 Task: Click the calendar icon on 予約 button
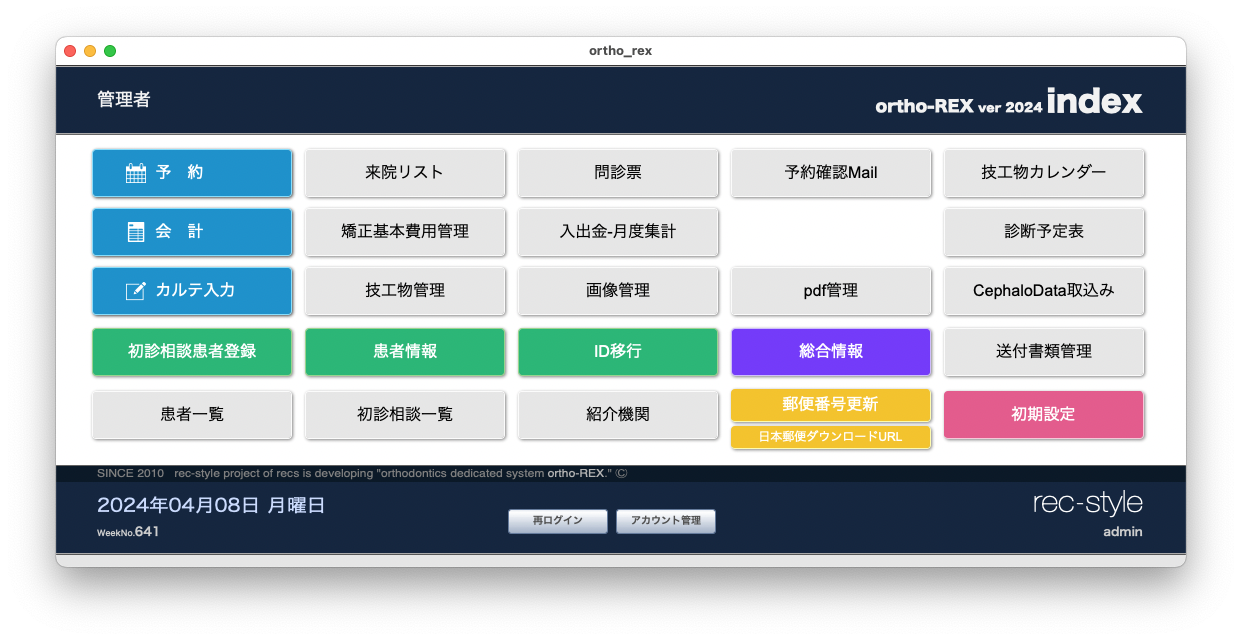136,173
